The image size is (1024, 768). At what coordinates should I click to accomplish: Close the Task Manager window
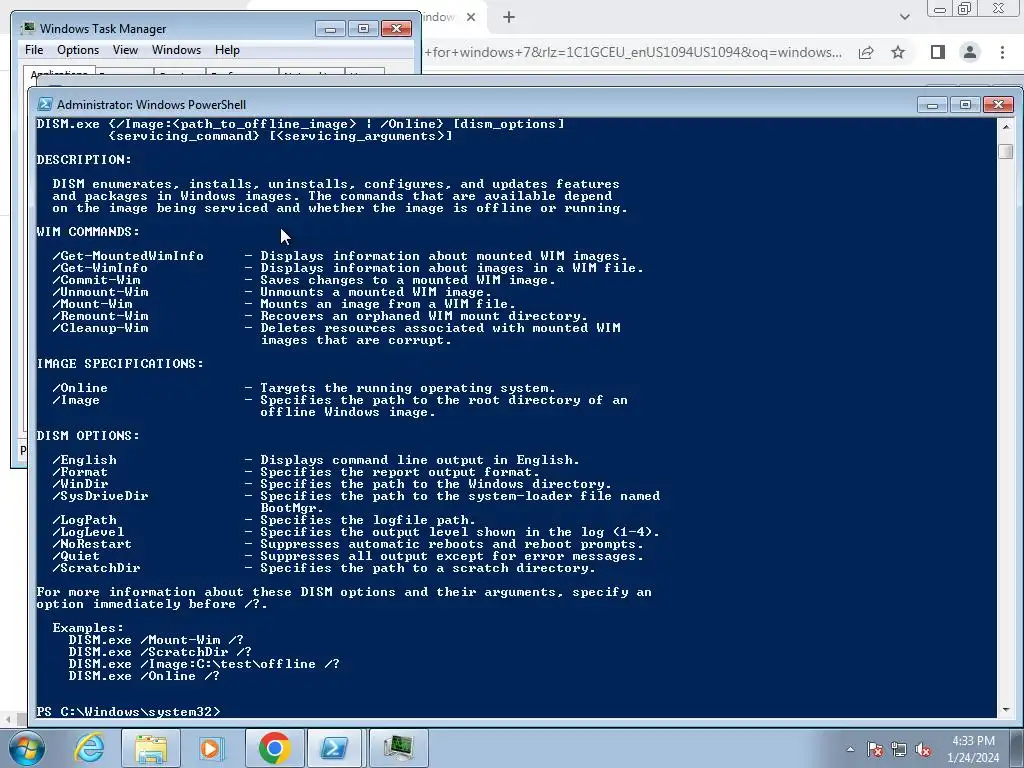pos(396,29)
